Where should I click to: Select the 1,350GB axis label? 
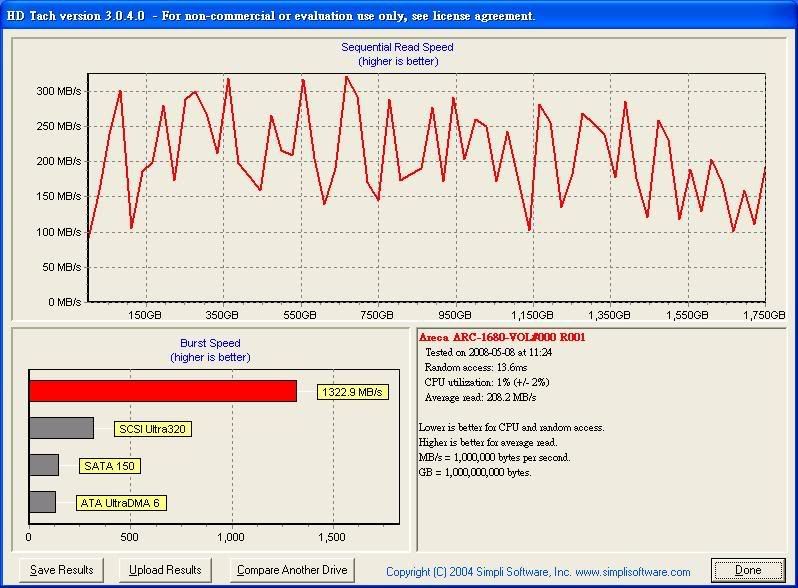coord(609,315)
